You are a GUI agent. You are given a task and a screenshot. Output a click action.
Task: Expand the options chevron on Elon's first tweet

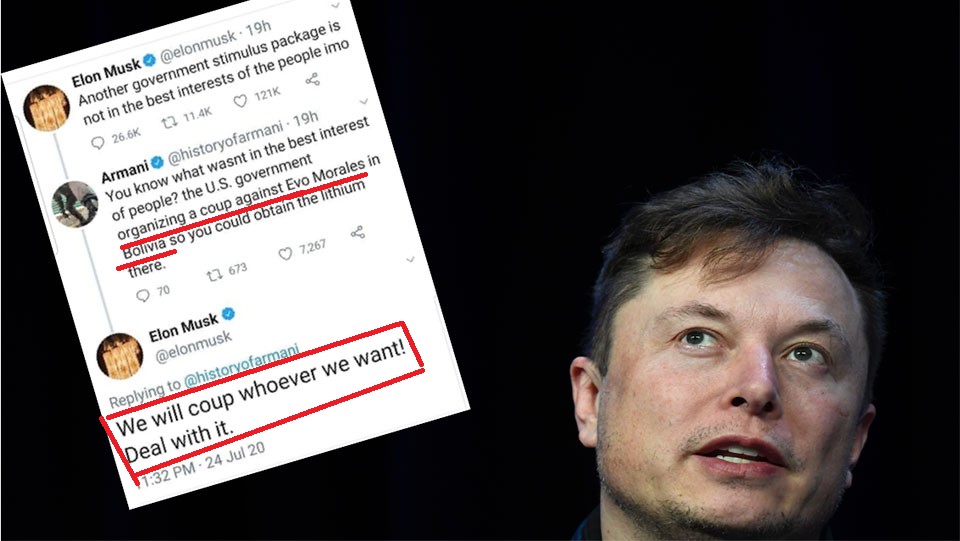pyautogui.click(x=335, y=6)
